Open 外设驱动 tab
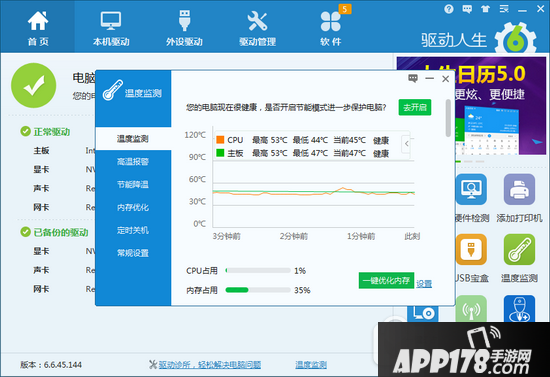Screen dimensions: 550x377 (x=184, y=28)
